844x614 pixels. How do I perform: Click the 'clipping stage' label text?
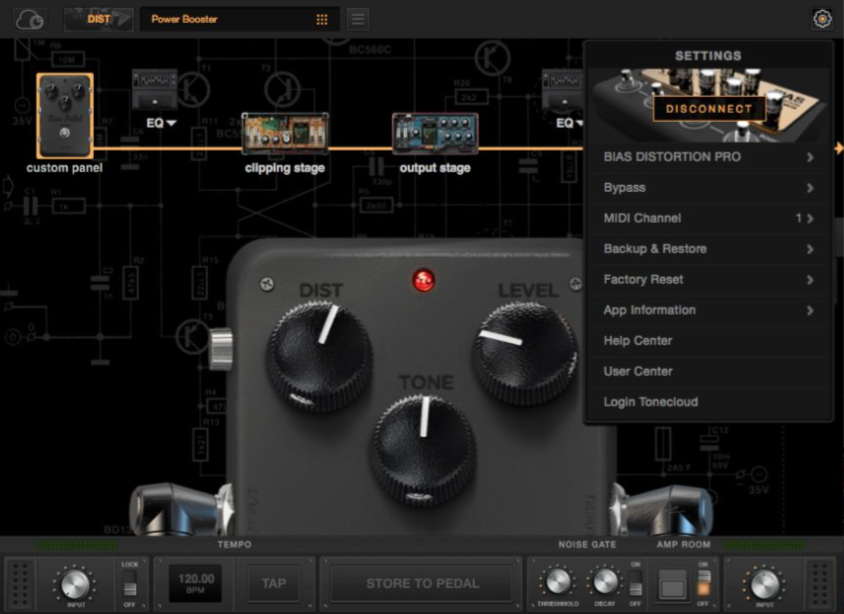(285, 168)
